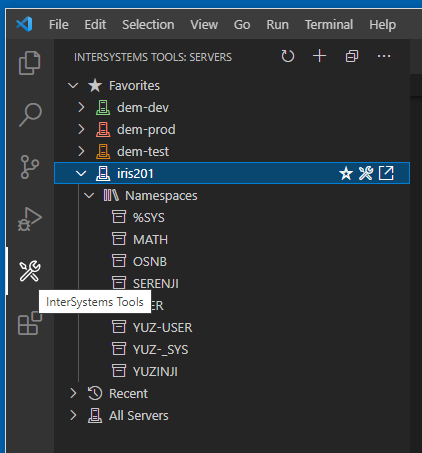Open the Extensions view icon
422x453 pixels.
click(x=30, y=323)
